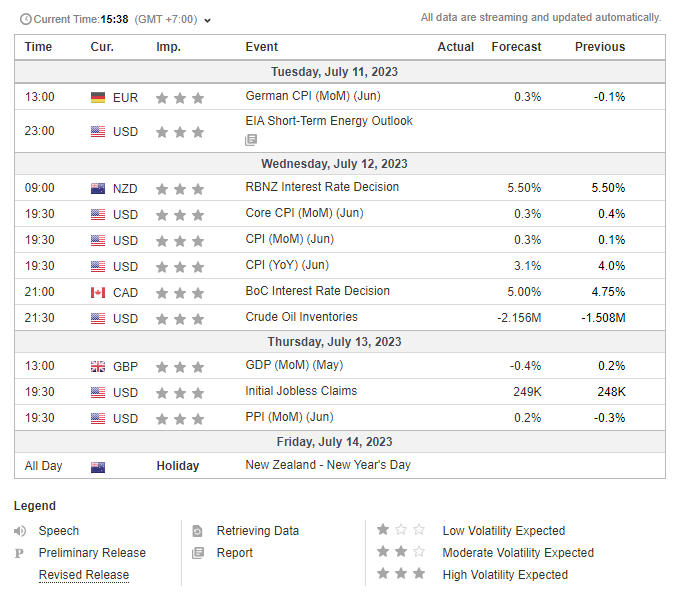Click the German flag icon for EUR
Image resolution: width=673 pixels, height=601 pixels.
[98, 98]
